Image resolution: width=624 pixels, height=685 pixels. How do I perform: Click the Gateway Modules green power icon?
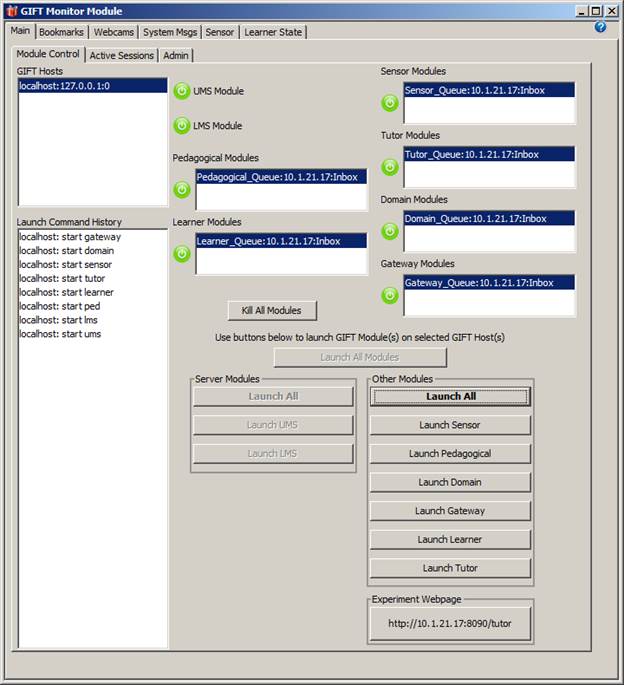390,295
